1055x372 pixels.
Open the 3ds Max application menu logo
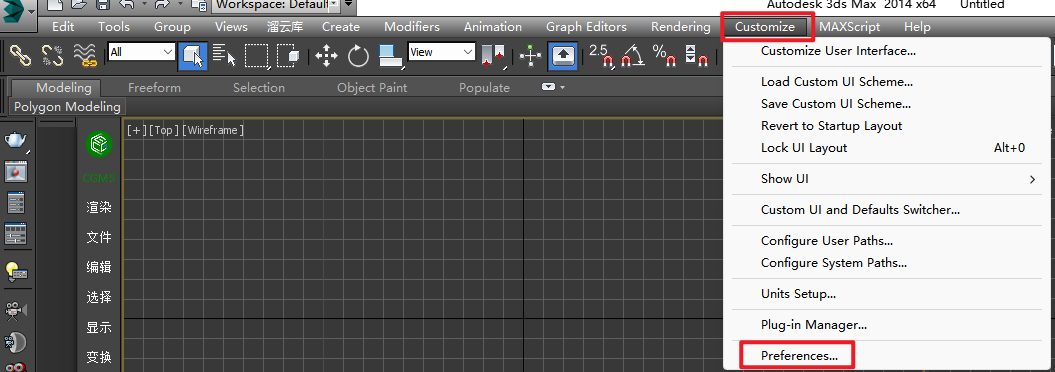point(17,16)
